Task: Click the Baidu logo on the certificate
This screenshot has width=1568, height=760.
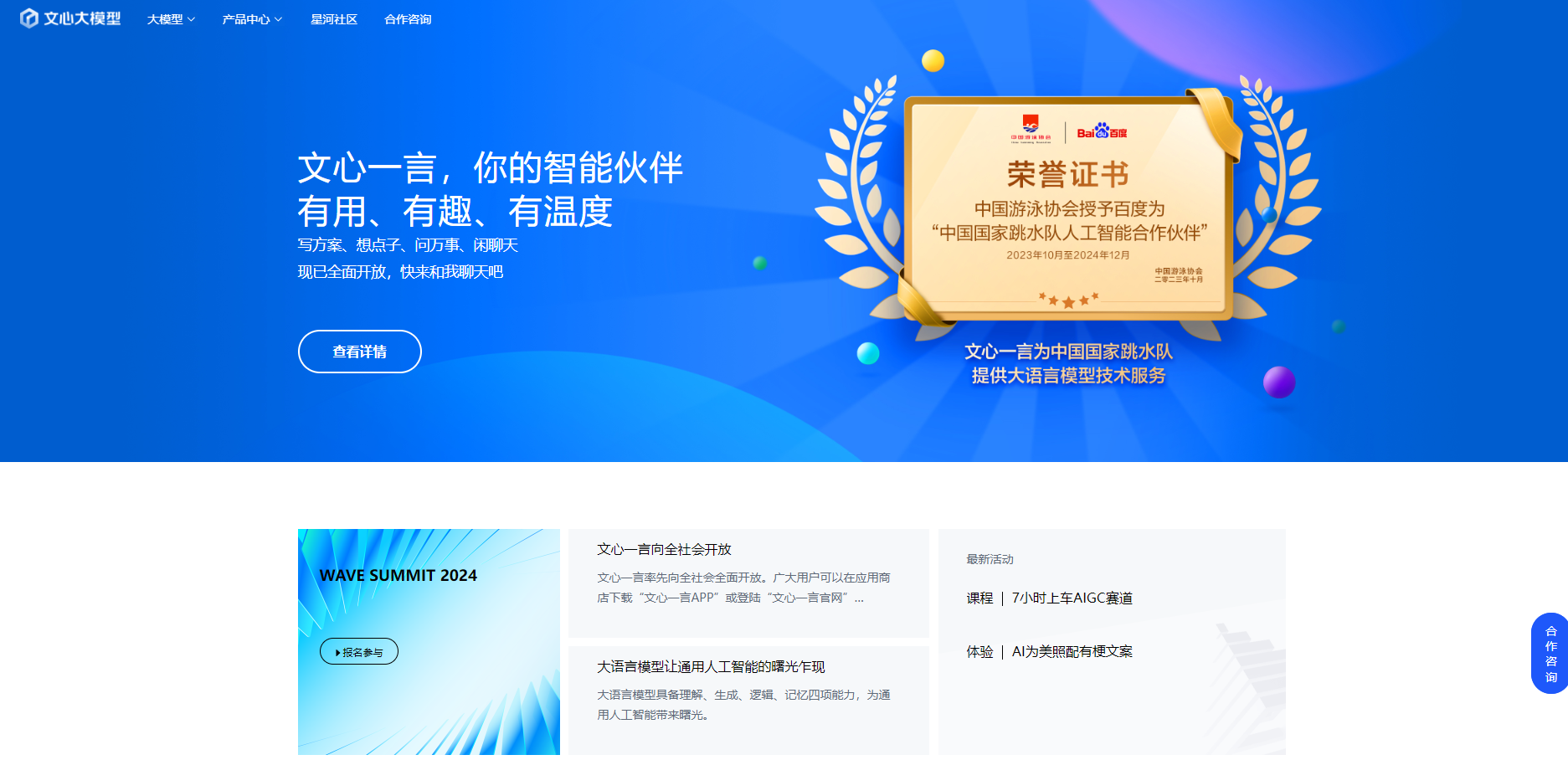Action: (1102, 131)
